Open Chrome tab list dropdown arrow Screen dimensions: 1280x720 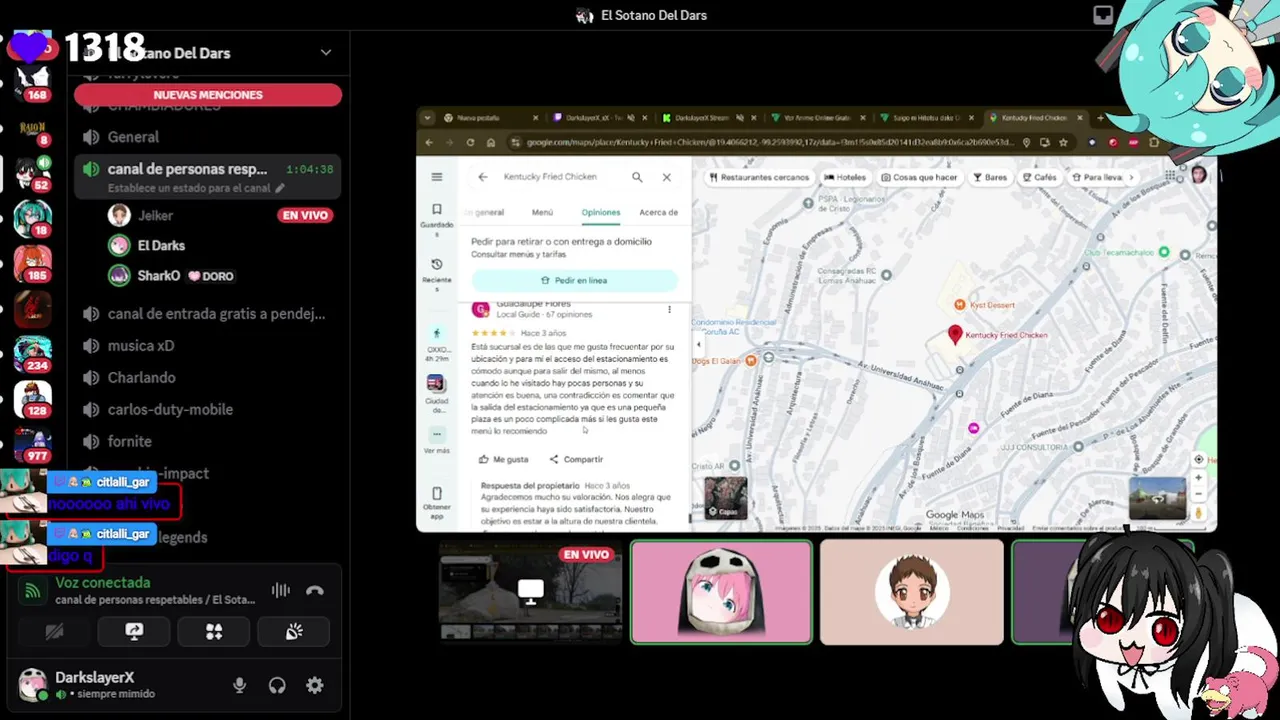coord(428,118)
